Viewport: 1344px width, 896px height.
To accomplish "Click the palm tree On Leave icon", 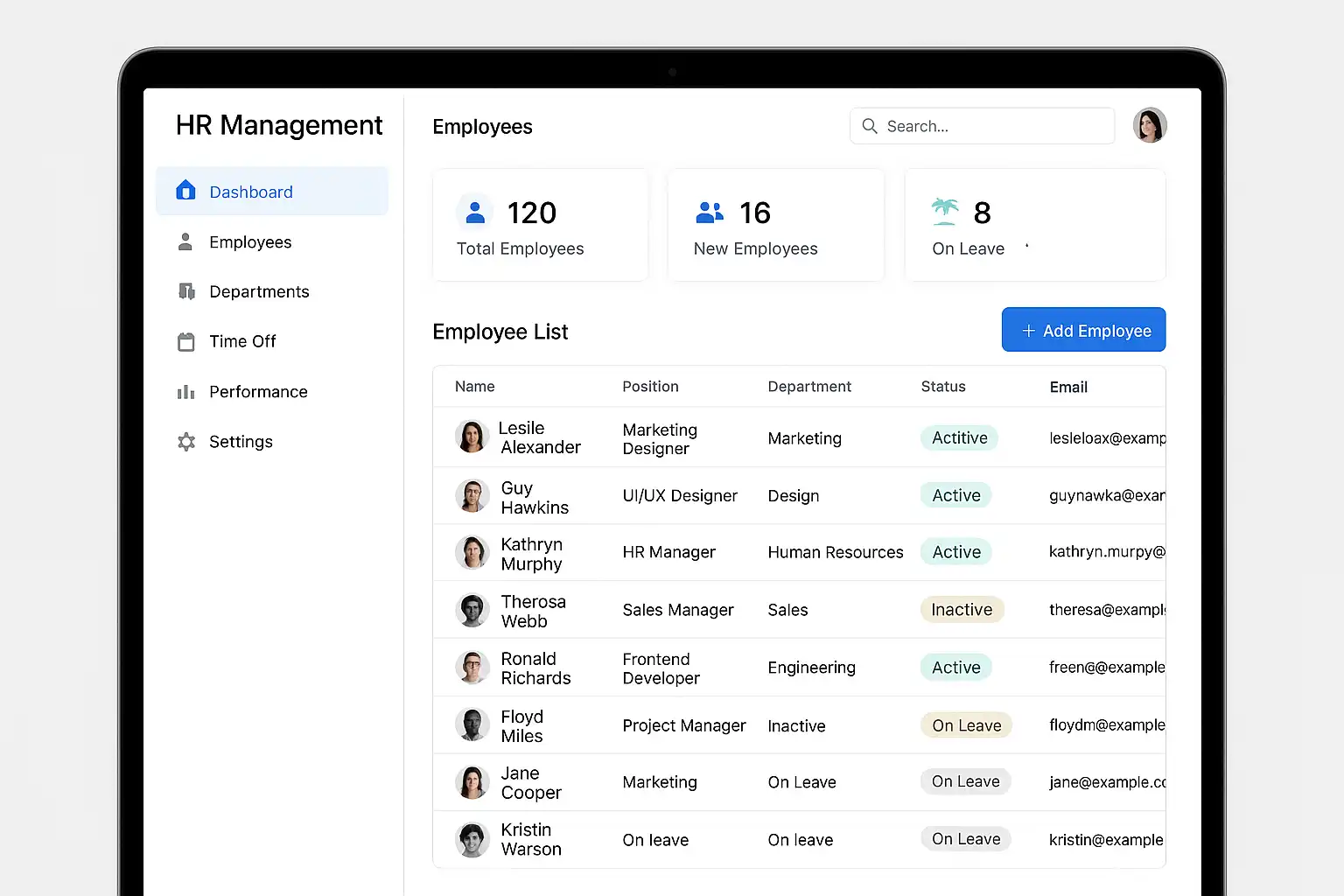I will pos(945,212).
